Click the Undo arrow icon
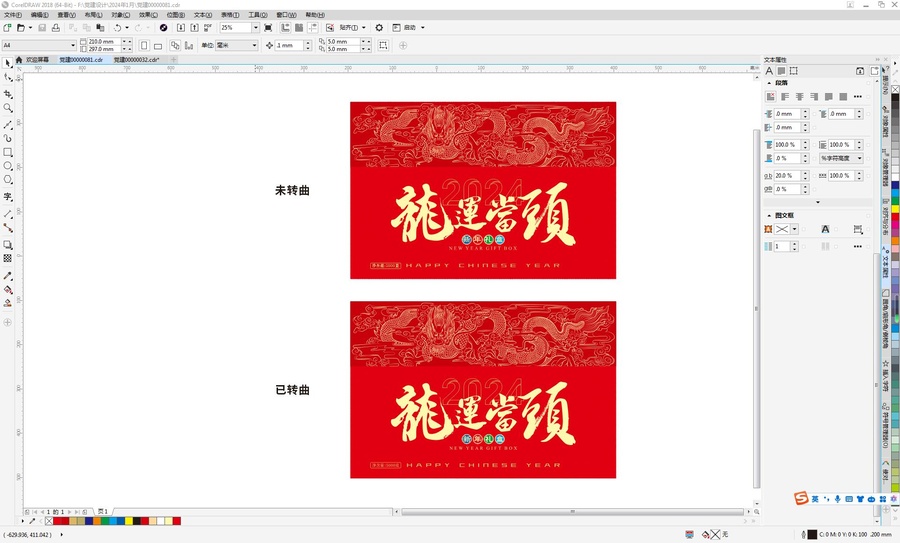Viewport: 900px width, 543px height. (x=117, y=28)
